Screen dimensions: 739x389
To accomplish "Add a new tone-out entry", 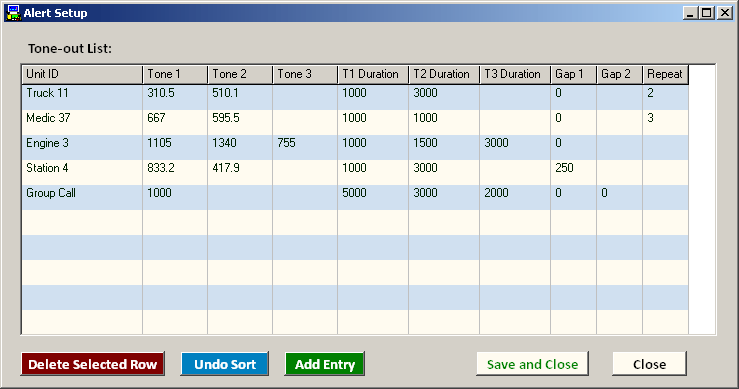I will click(x=325, y=364).
